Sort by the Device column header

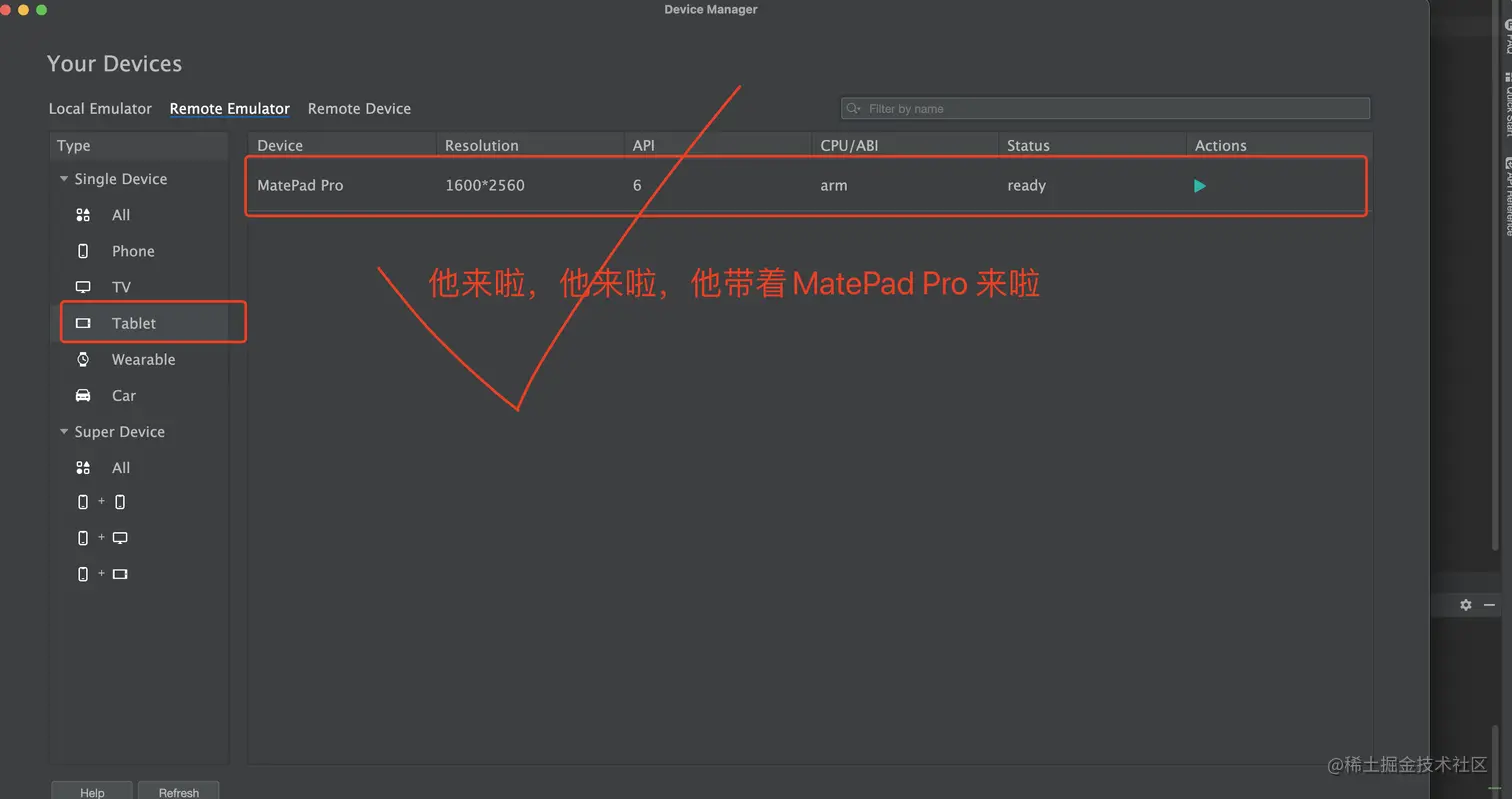point(342,145)
